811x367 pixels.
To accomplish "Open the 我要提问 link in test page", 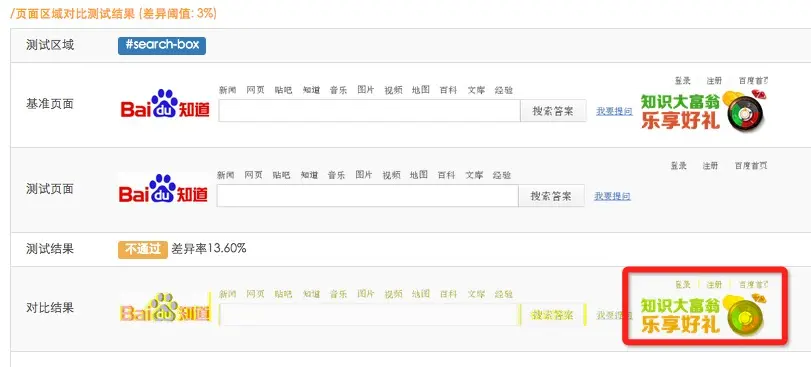I will pos(612,196).
